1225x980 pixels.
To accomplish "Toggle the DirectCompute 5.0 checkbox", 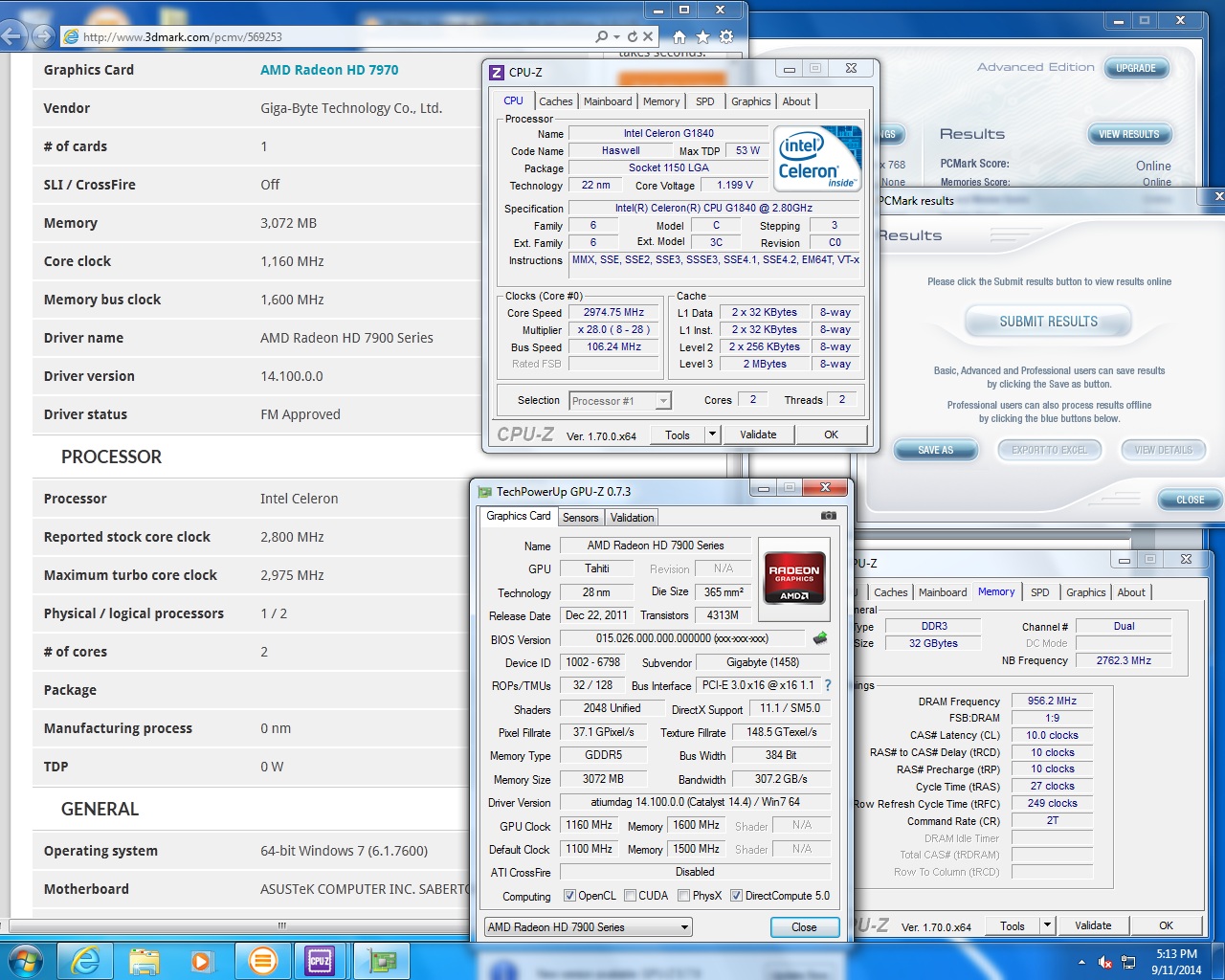I will pyautogui.click(x=736, y=896).
